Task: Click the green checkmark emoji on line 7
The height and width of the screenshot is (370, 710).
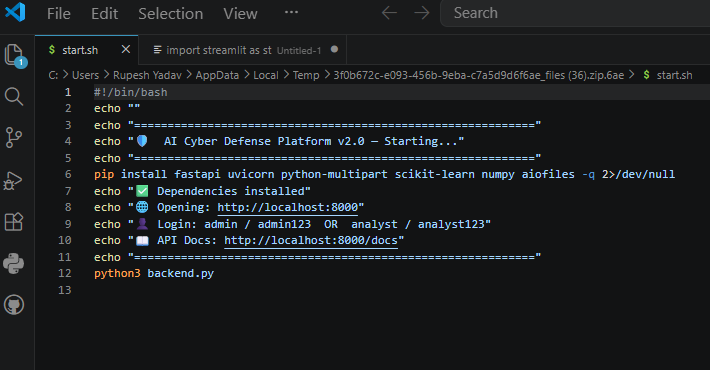Action: pyautogui.click(x=142, y=191)
